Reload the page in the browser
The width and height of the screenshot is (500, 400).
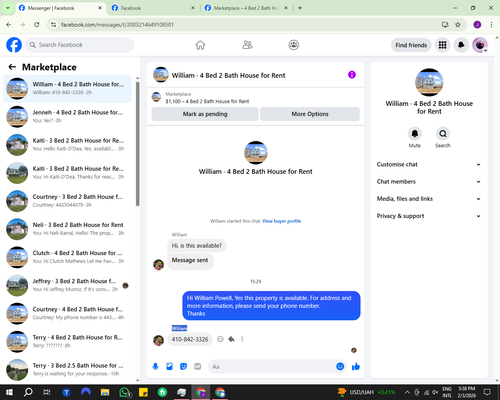(37, 25)
